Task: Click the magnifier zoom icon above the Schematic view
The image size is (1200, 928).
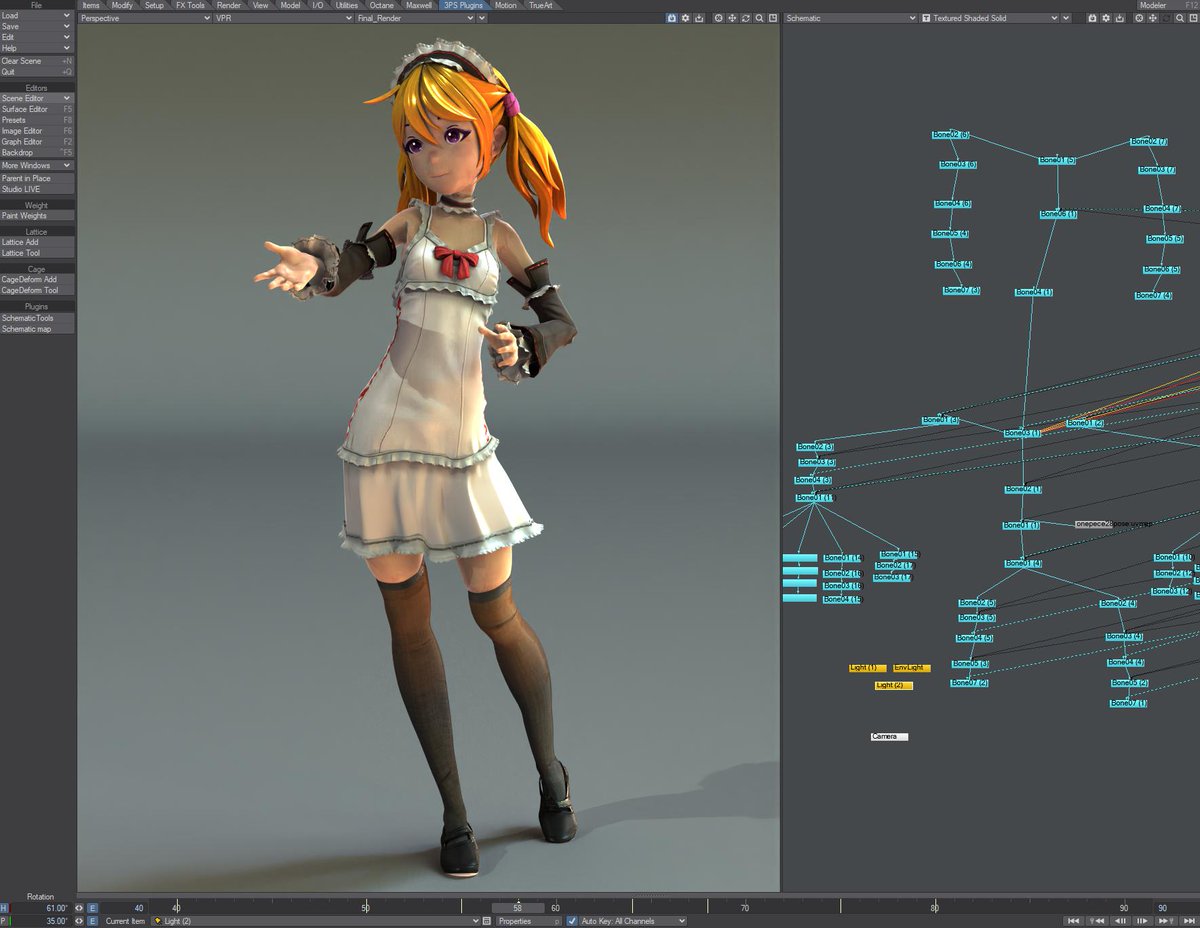Action: pos(1180,18)
